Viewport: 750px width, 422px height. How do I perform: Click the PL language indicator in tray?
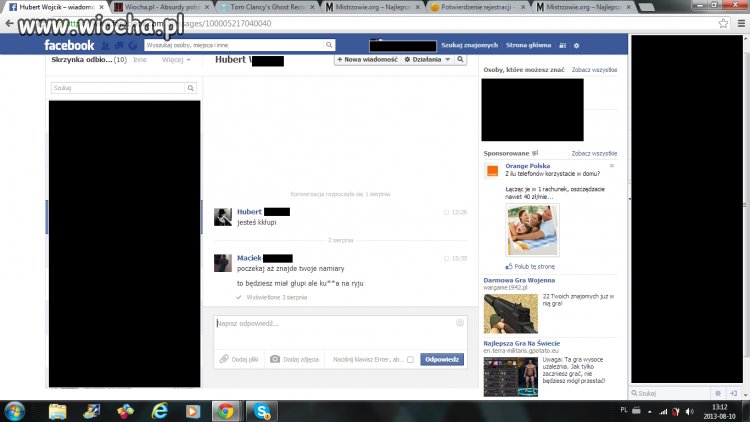coord(624,410)
